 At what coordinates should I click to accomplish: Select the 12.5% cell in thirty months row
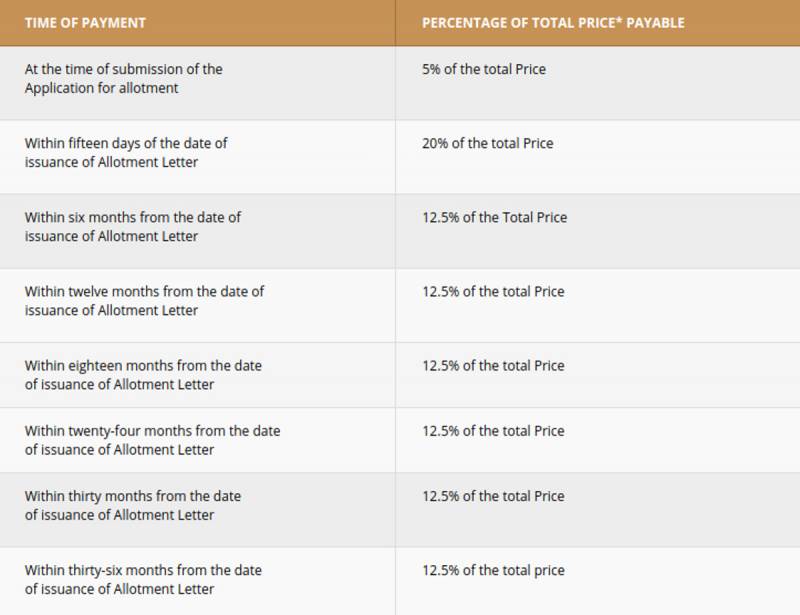tap(493, 496)
